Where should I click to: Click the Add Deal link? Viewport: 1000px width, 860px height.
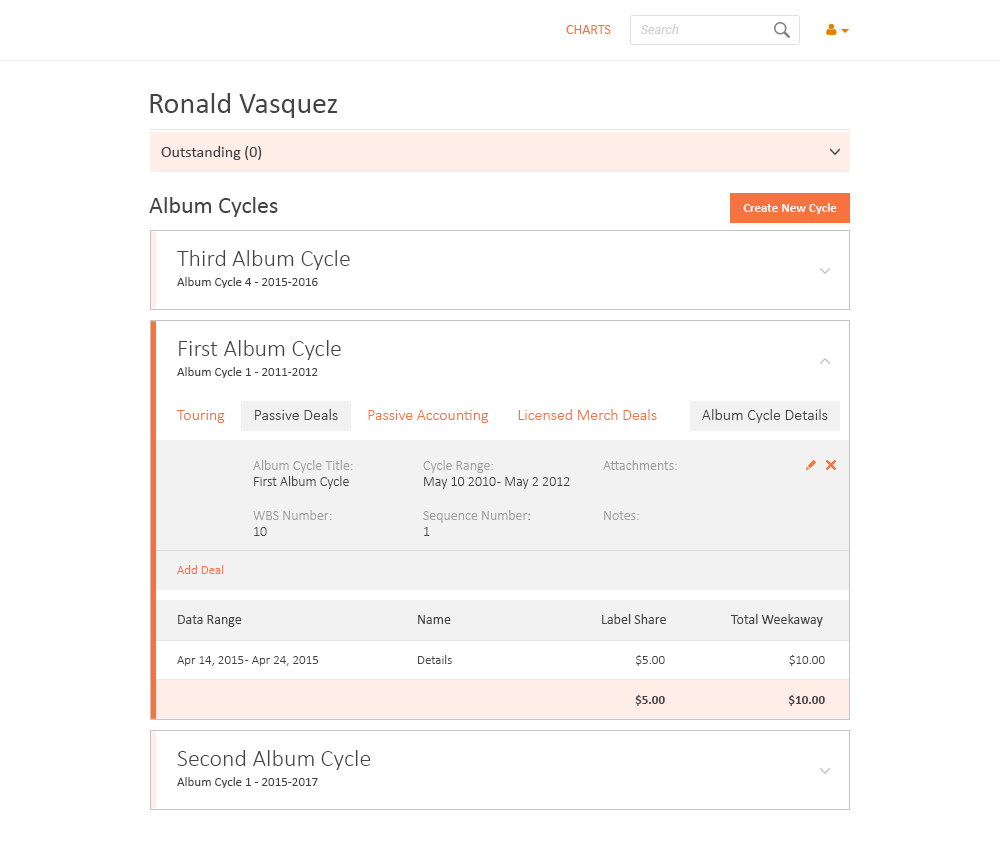[x=201, y=570]
